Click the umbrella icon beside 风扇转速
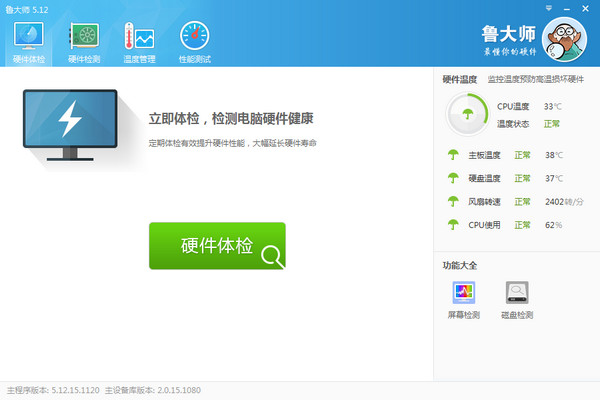The height and width of the screenshot is (400, 600). click(453, 201)
